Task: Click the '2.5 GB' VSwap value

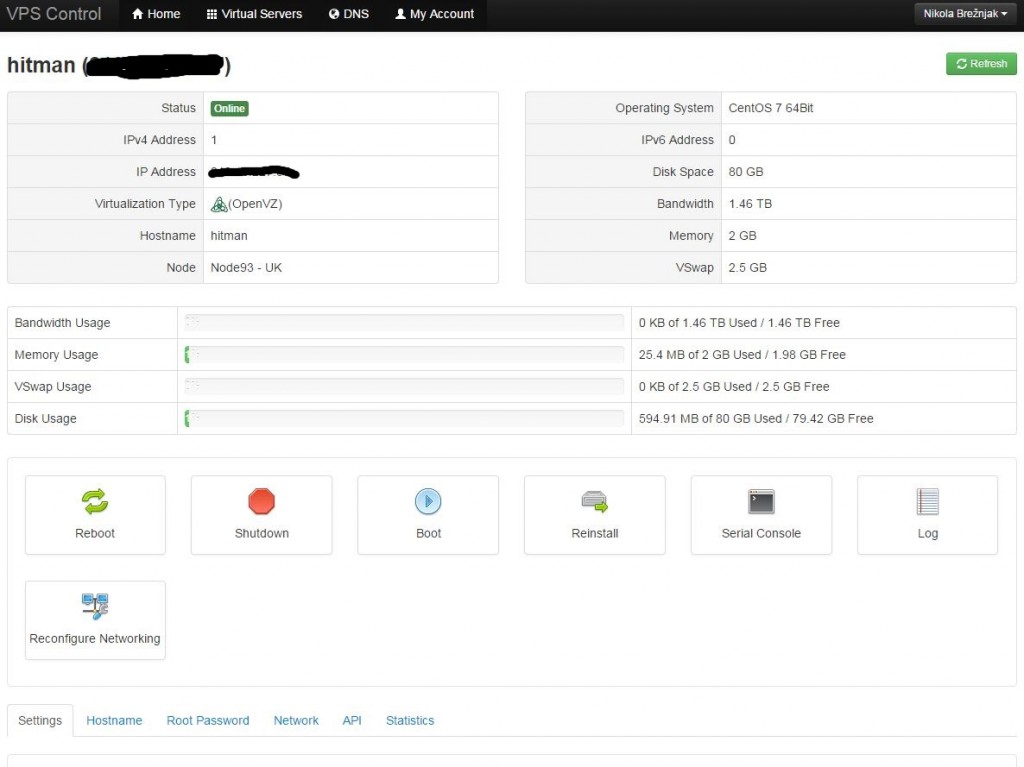Action: click(x=748, y=268)
